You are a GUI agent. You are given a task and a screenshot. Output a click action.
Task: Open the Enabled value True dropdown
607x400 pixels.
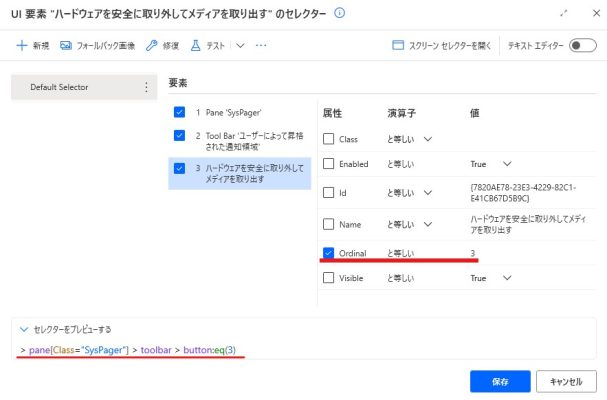[507, 163]
